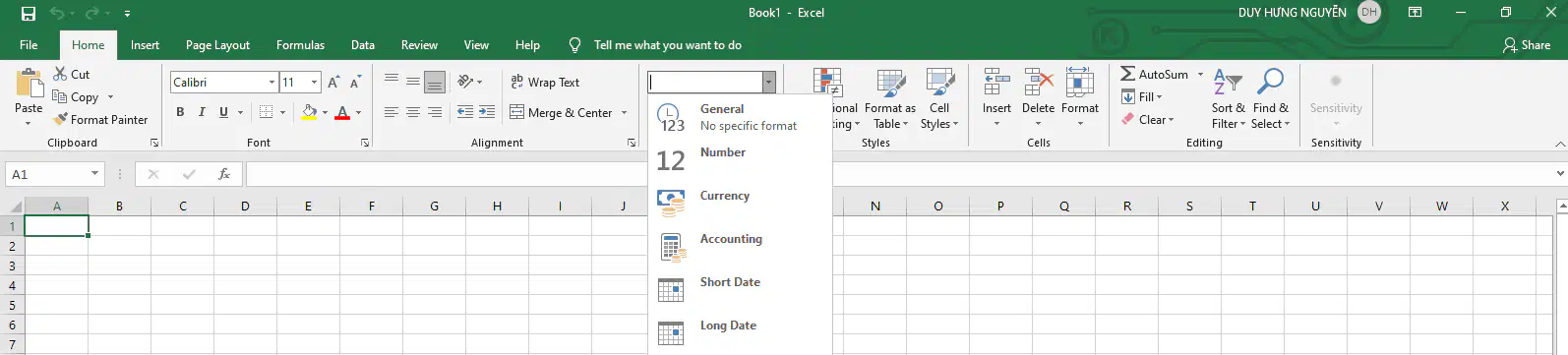Click inside the Number Format box
The image size is (1568, 355).
(705, 83)
